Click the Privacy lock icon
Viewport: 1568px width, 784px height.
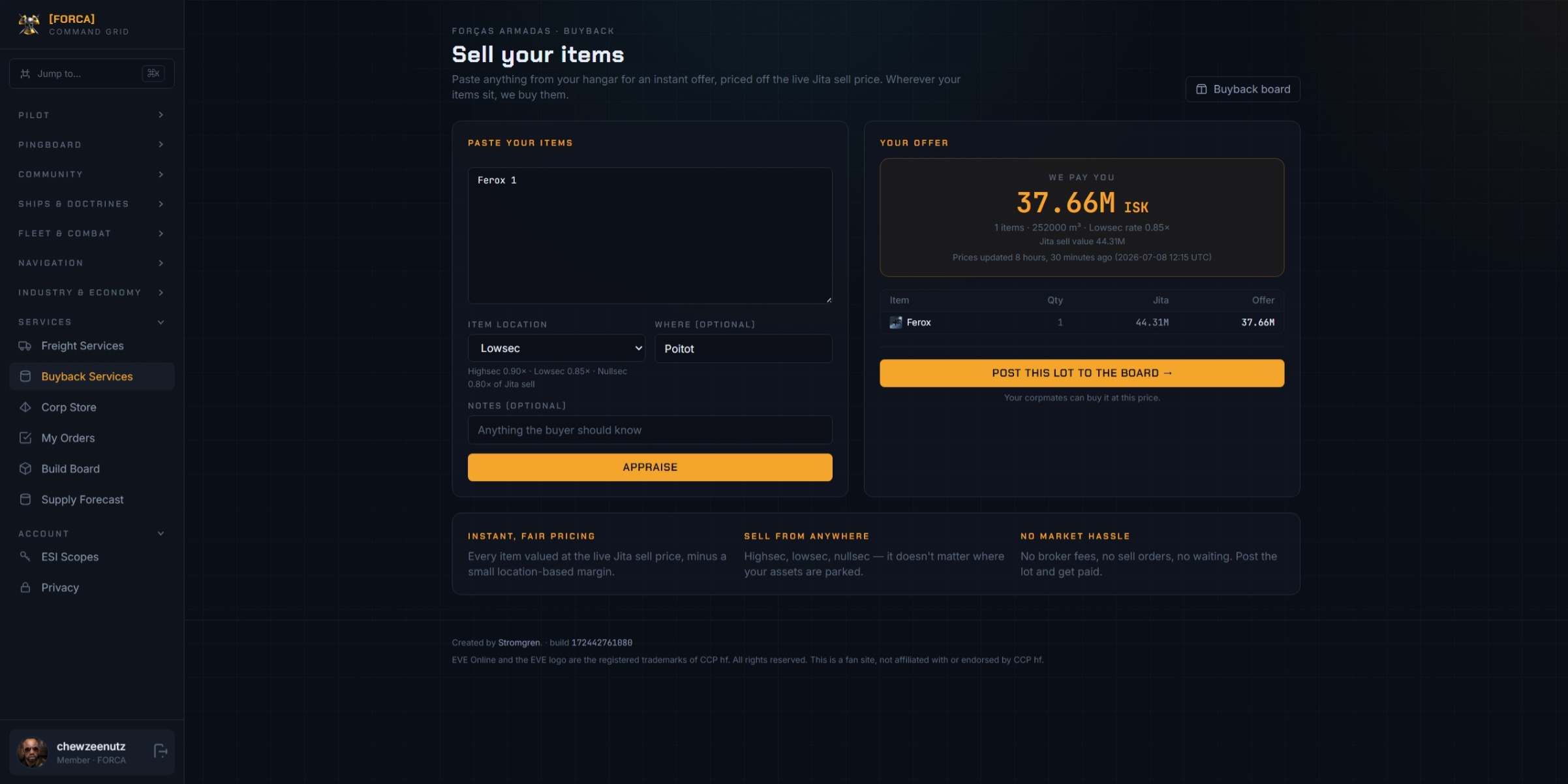coord(25,588)
